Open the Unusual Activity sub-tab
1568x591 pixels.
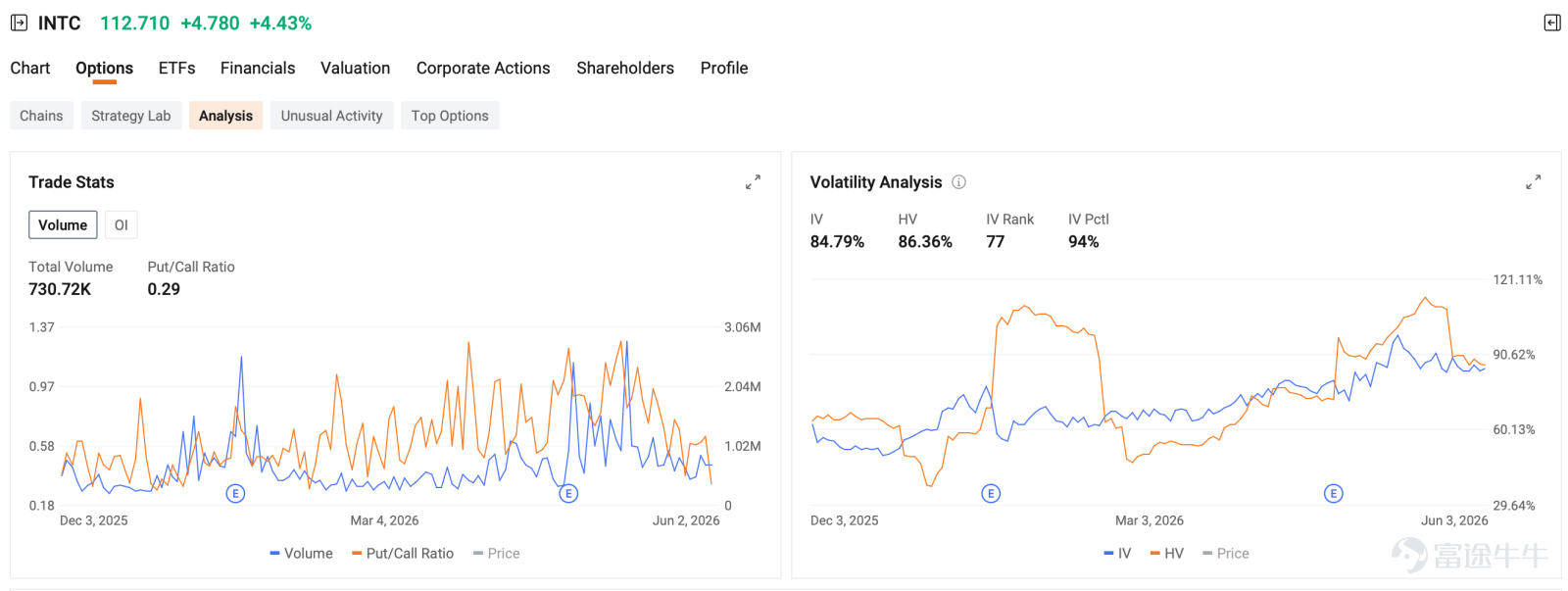332,116
